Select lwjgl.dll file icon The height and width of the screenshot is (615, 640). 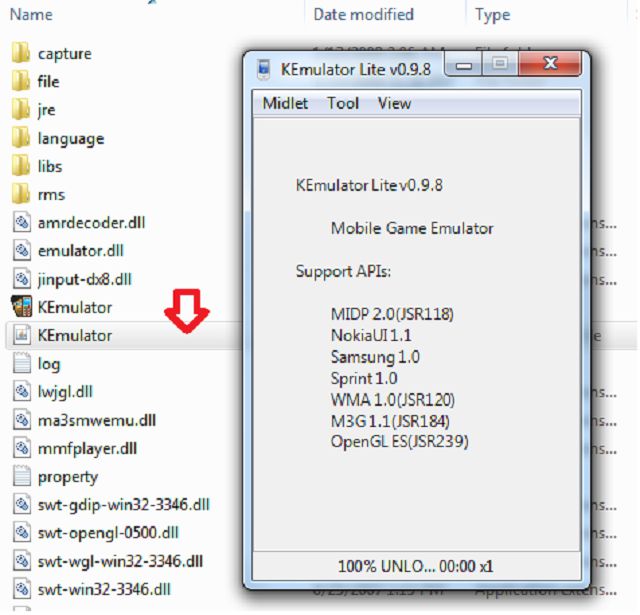coord(22,391)
